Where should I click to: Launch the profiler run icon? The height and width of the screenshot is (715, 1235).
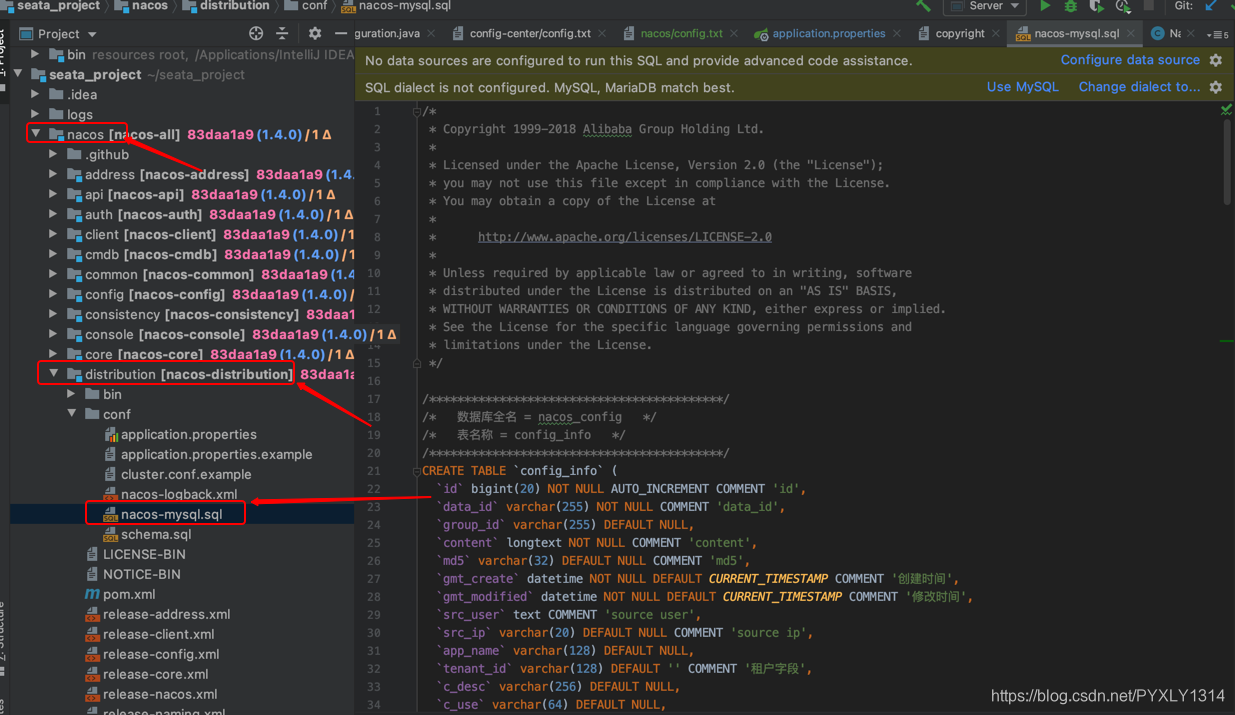tap(1123, 6)
